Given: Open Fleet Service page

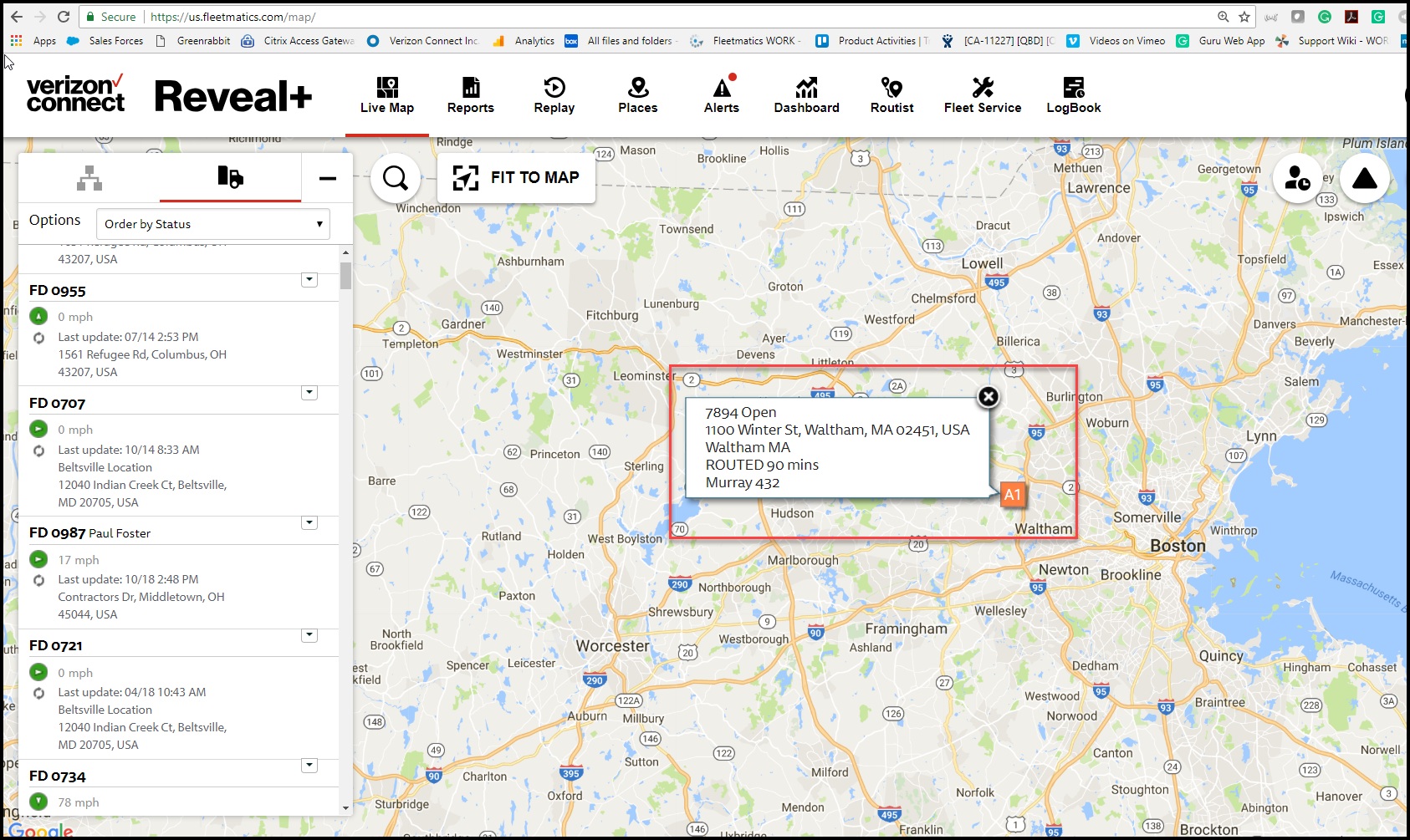Looking at the screenshot, I should (983, 94).
